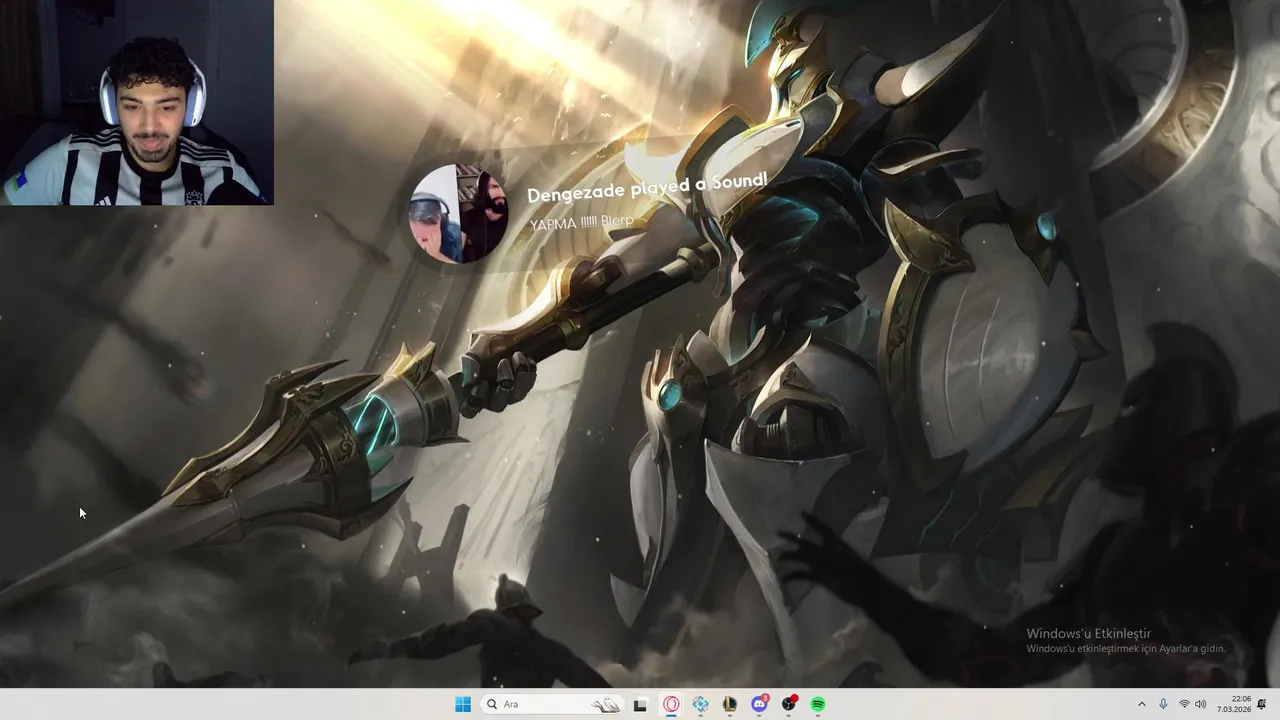Click the Ara search box in taskbar

coord(552,704)
